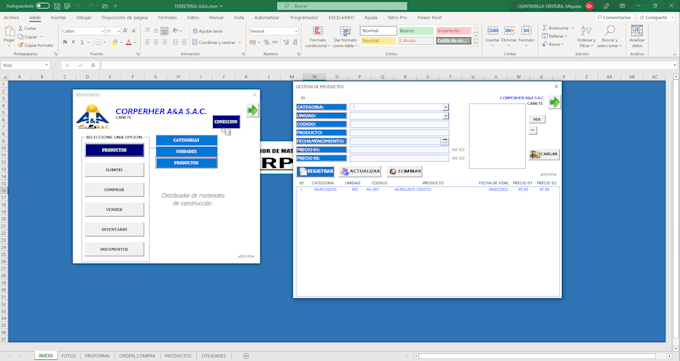The image size is (680, 361).
Task: Click the Compartir button
Action: [x=656, y=17]
